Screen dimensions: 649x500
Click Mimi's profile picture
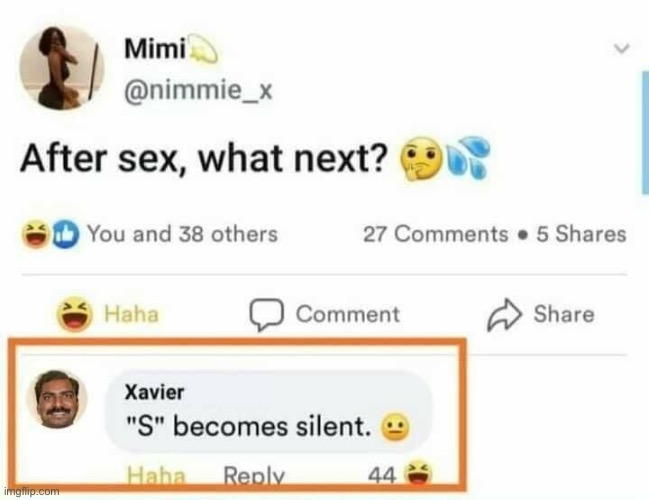coord(60,67)
